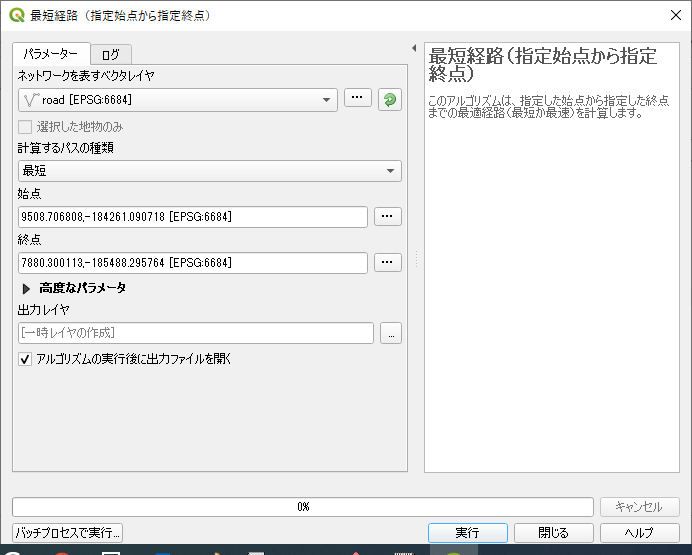Image resolution: width=692 pixels, height=555 pixels.
Task: Toggle the 選択した地物のみ checkbox
Action: click(x=25, y=127)
